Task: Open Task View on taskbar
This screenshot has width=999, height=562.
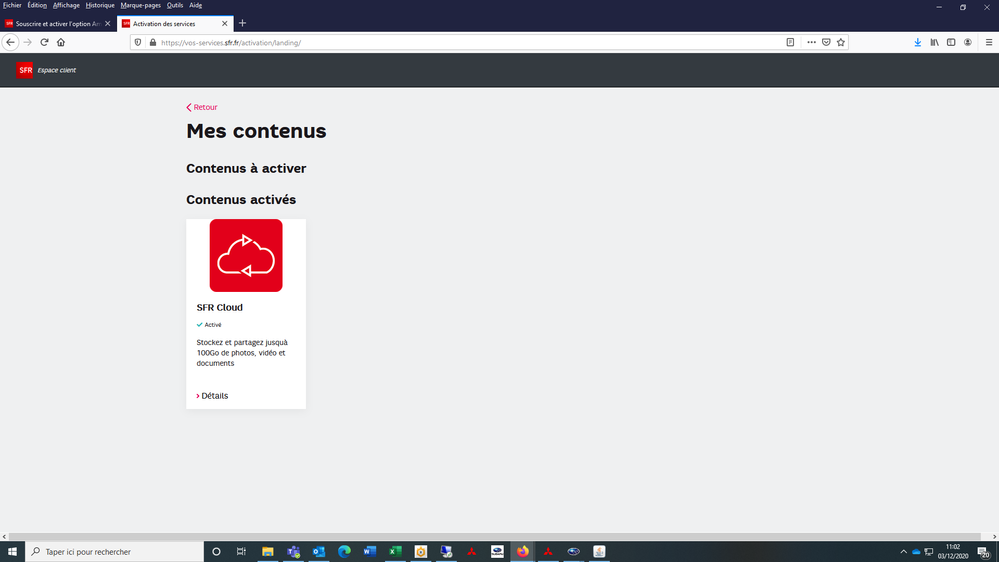Action: point(241,551)
